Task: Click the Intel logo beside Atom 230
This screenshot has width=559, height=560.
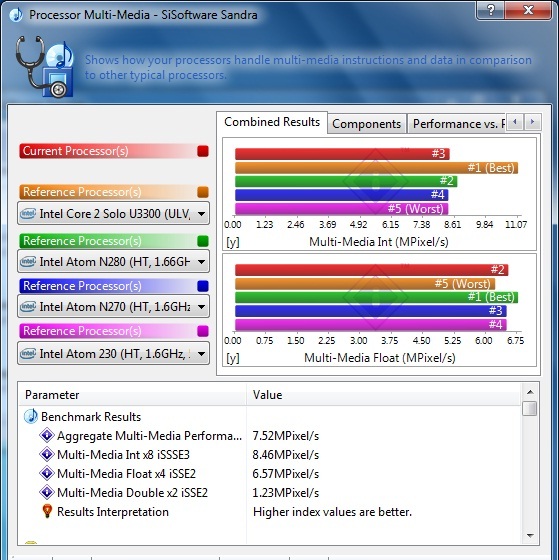Action: (28, 354)
